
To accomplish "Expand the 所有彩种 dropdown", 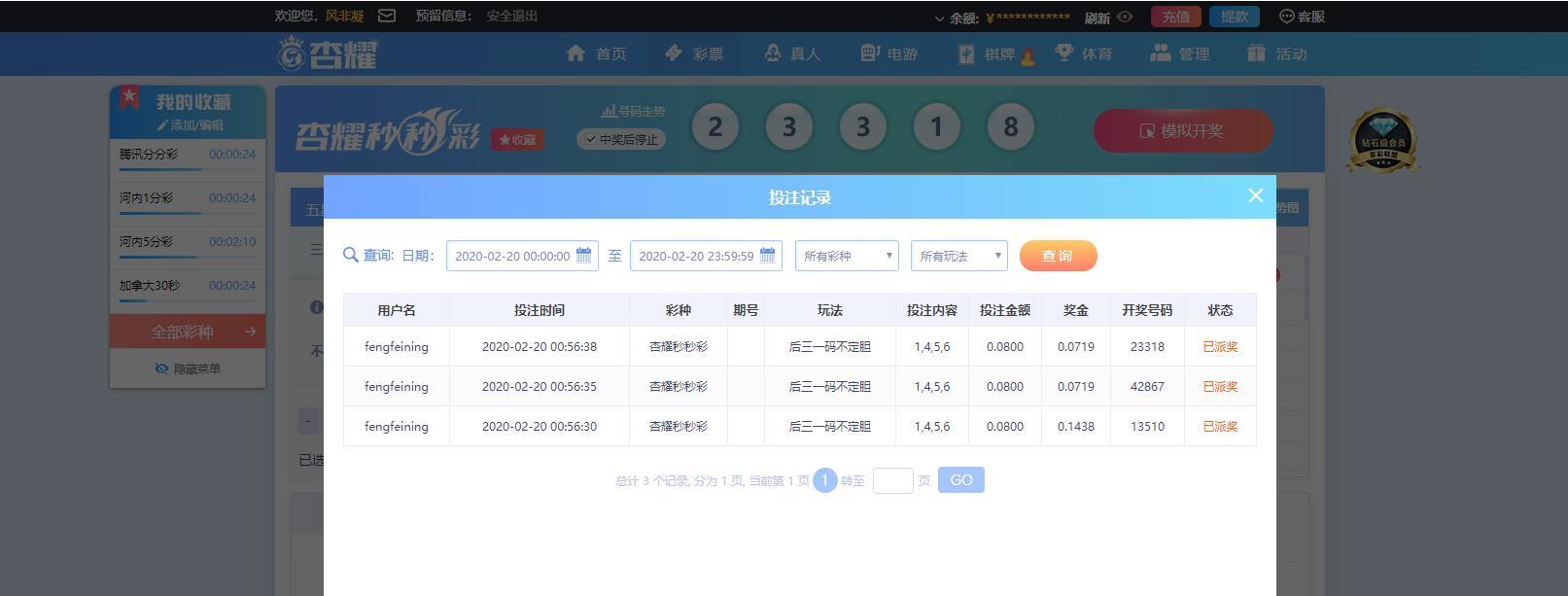I will coord(847,256).
